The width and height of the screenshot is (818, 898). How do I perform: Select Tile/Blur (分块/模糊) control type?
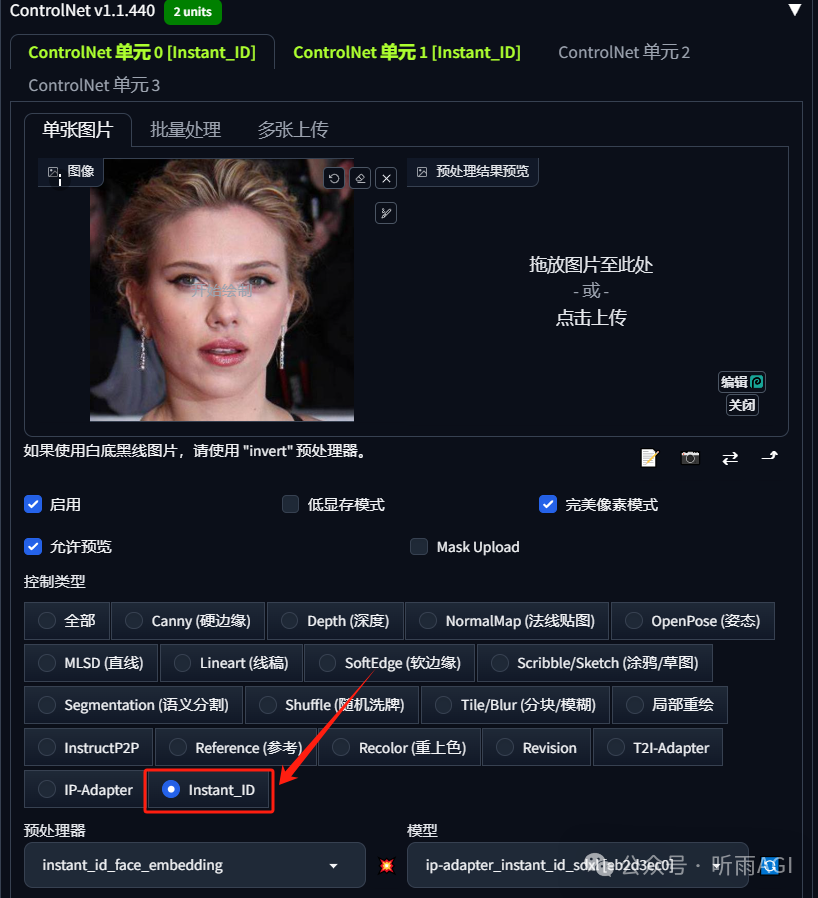point(516,705)
